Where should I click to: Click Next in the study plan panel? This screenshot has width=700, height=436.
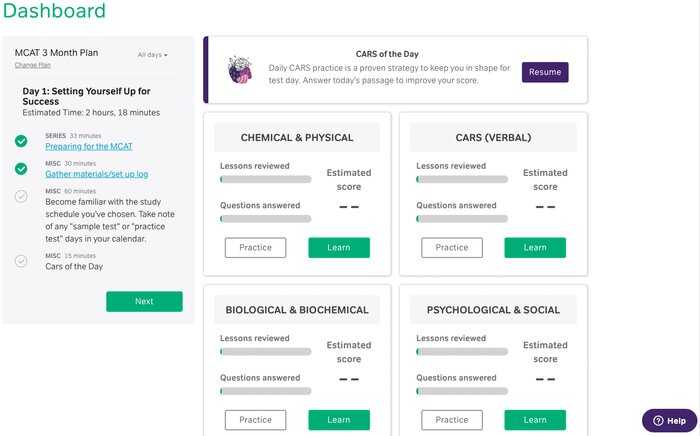[x=144, y=301]
